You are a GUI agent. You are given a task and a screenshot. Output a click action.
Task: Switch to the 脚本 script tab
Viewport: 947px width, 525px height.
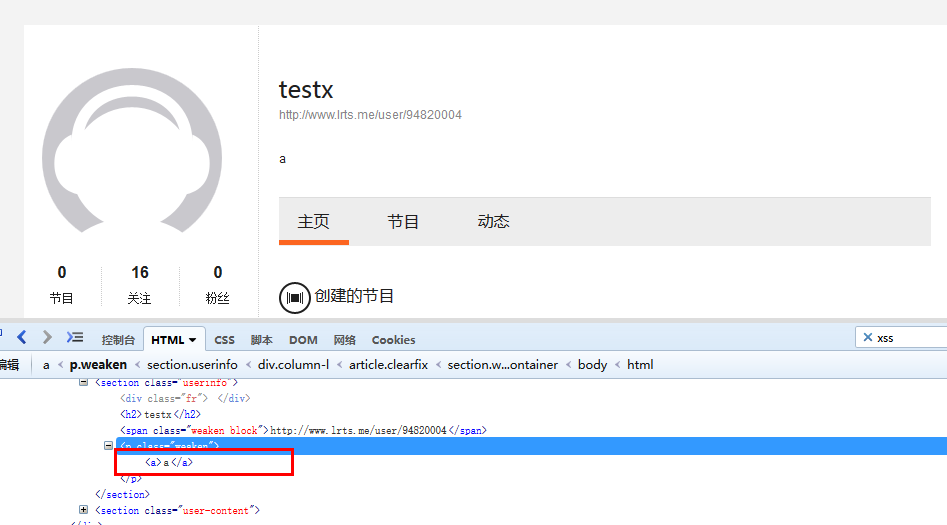pos(262,340)
